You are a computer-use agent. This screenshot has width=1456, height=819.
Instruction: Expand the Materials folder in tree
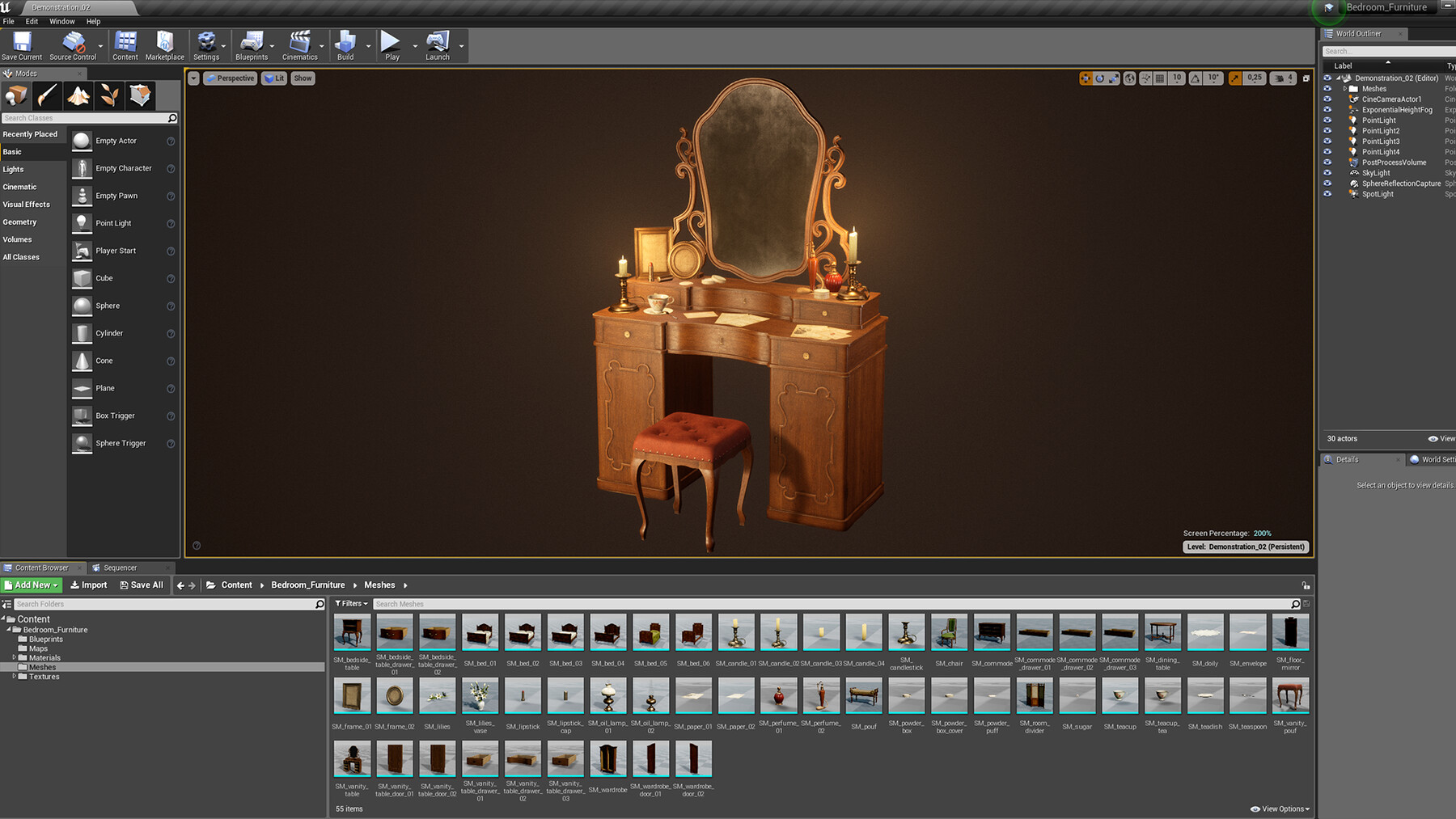(14, 657)
